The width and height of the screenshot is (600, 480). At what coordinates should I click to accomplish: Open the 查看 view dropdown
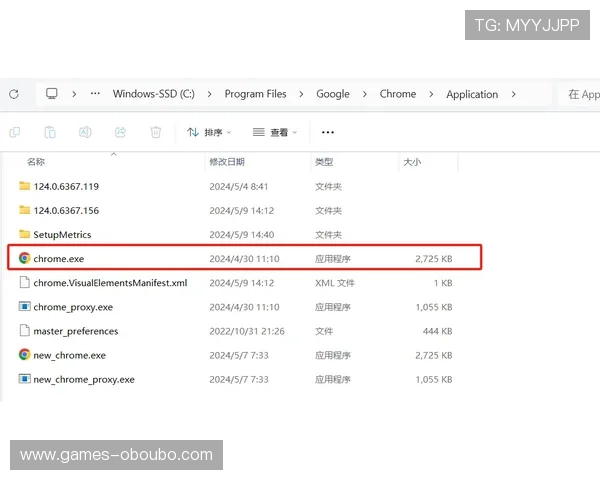[275, 132]
